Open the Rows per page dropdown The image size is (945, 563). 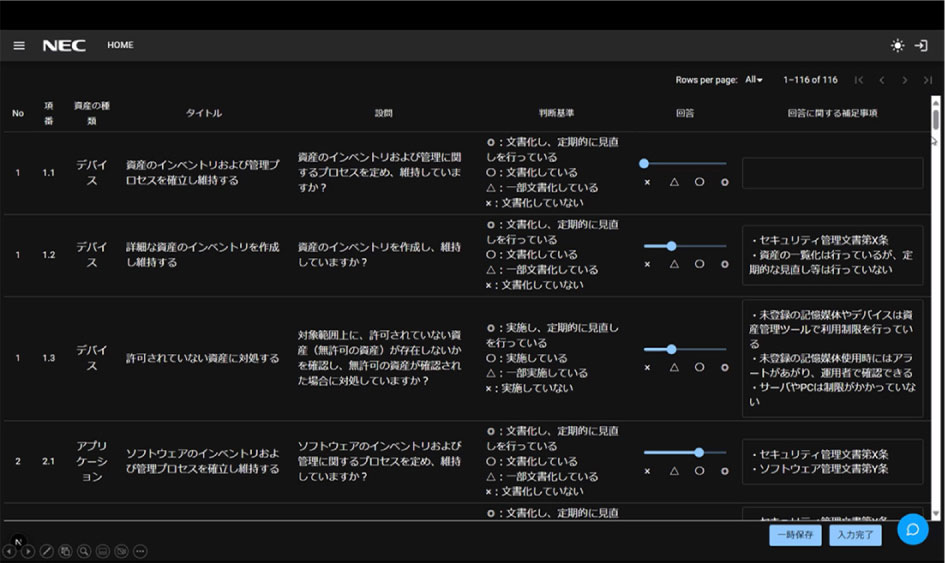pos(753,80)
